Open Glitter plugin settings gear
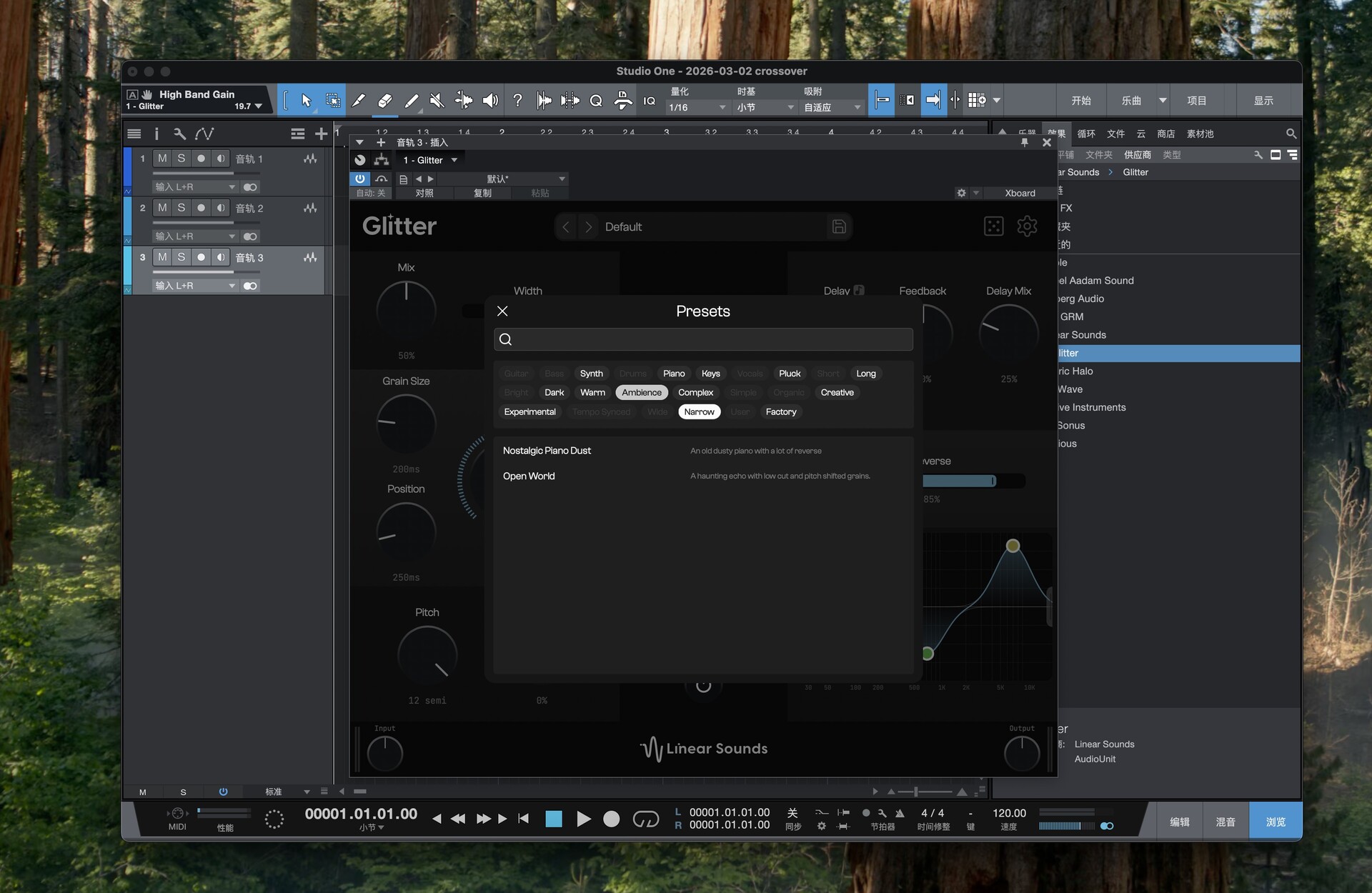The width and height of the screenshot is (1372, 893). click(x=1027, y=226)
